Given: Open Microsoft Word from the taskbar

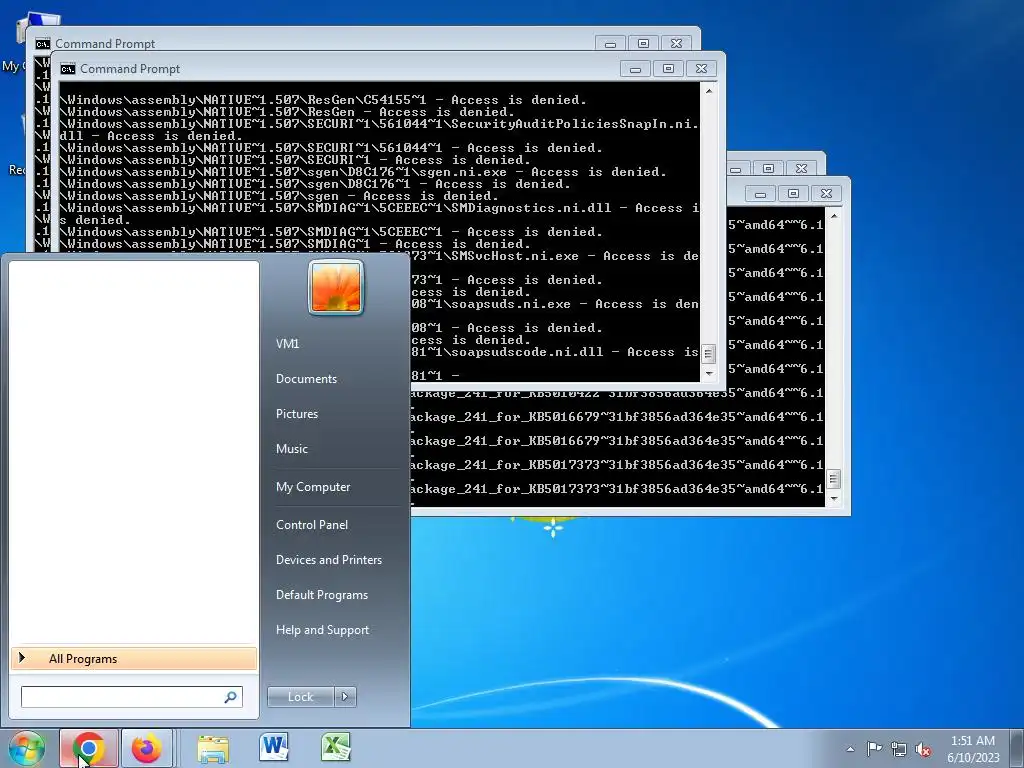Looking at the screenshot, I should 274,747.
